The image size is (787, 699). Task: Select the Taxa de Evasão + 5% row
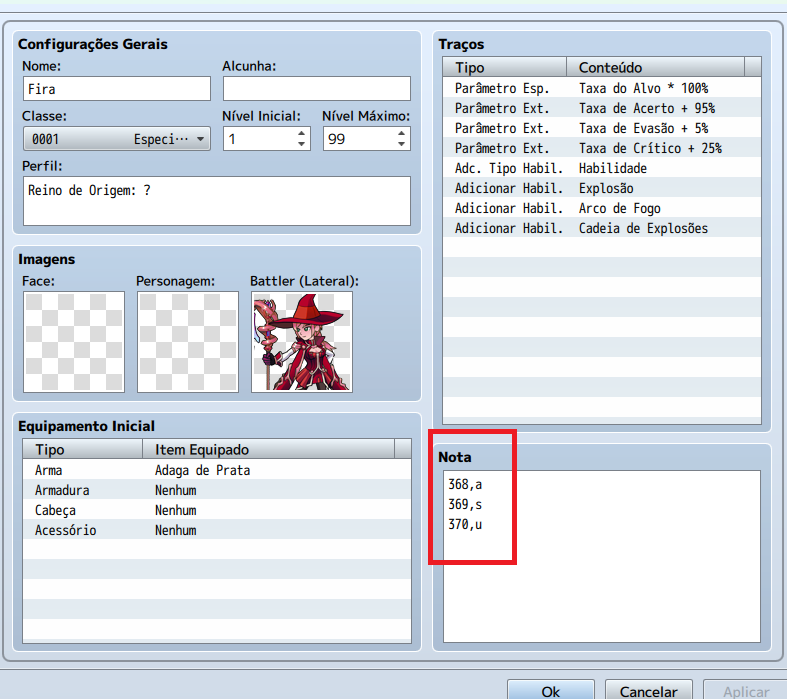(x=602, y=128)
